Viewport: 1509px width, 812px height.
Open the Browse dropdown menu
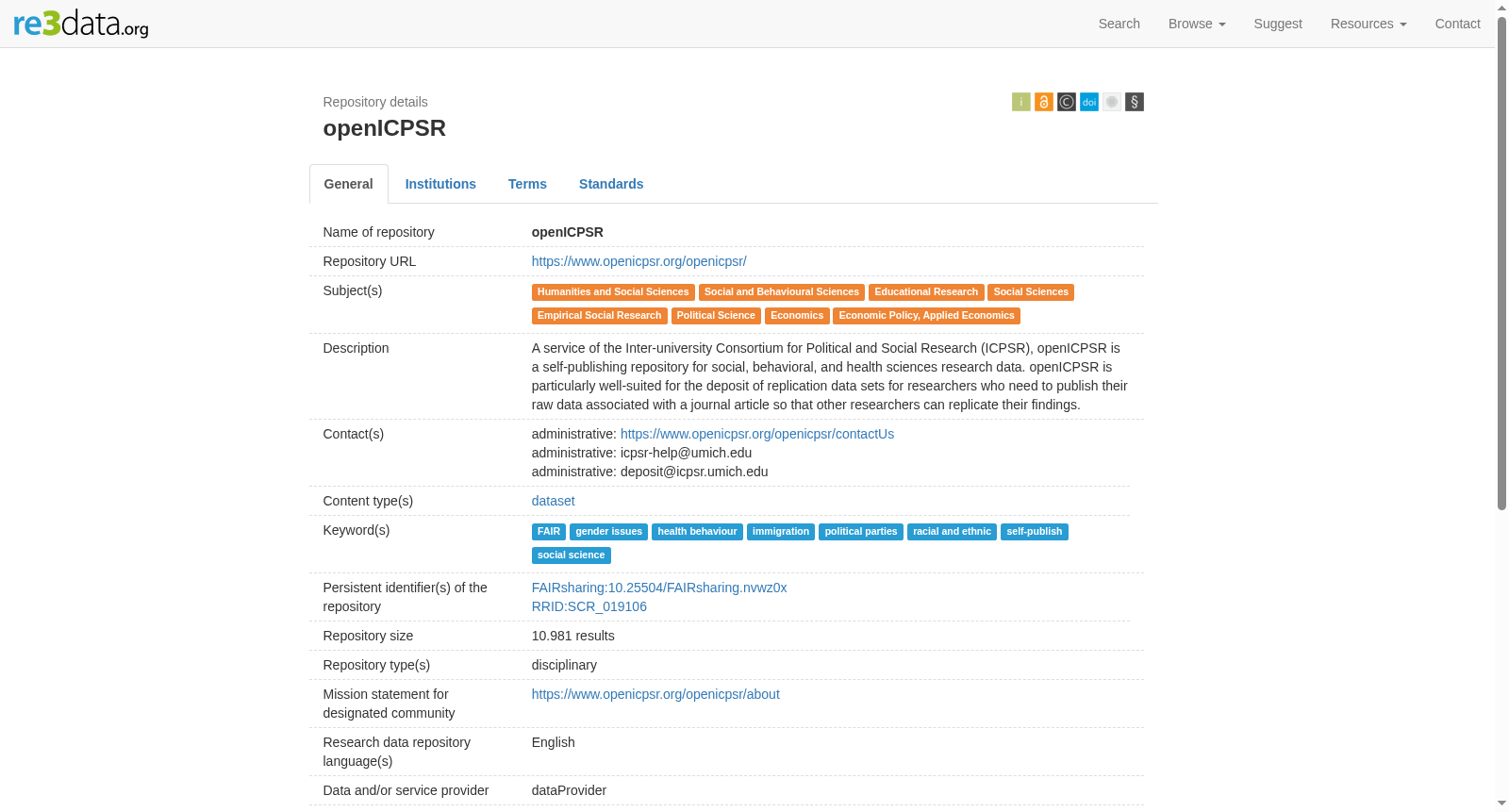click(x=1197, y=24)
